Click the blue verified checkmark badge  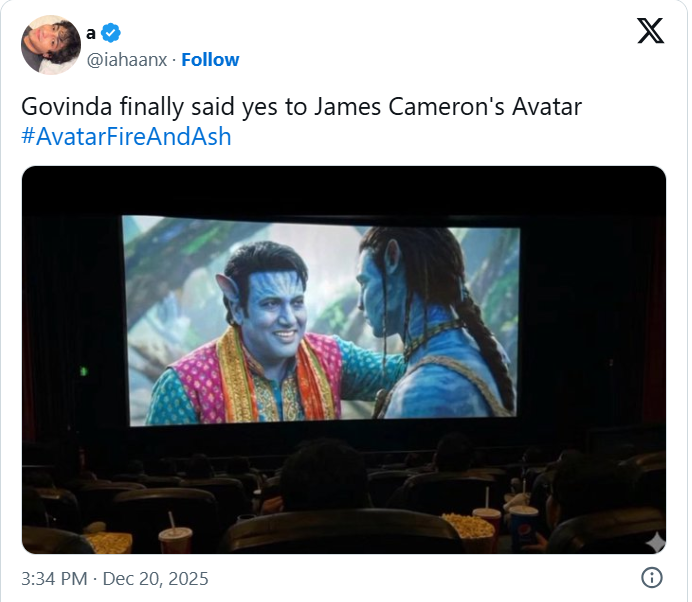coord(111,33)
